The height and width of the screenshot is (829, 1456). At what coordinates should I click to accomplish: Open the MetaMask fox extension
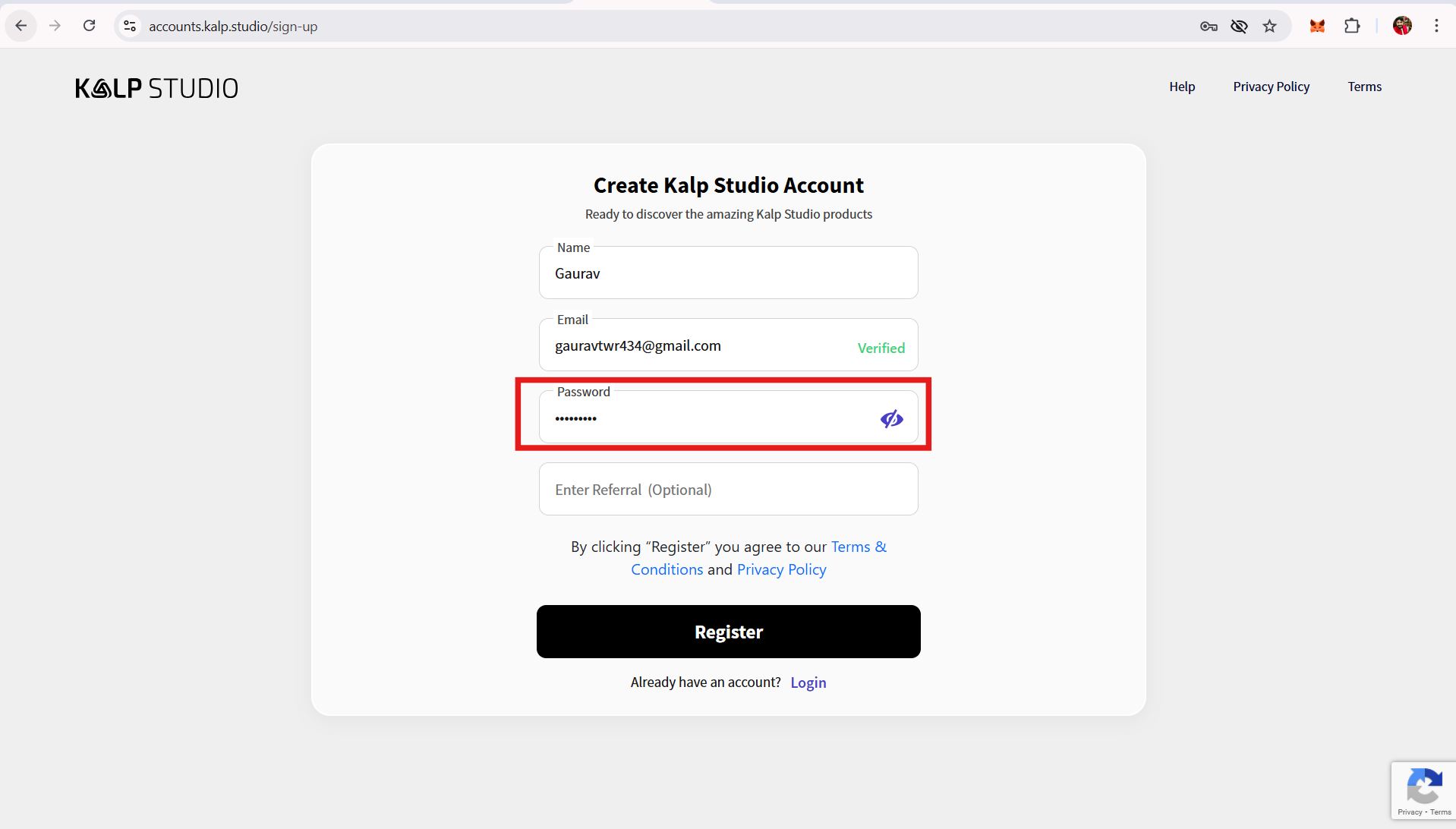coord(1317,27)
